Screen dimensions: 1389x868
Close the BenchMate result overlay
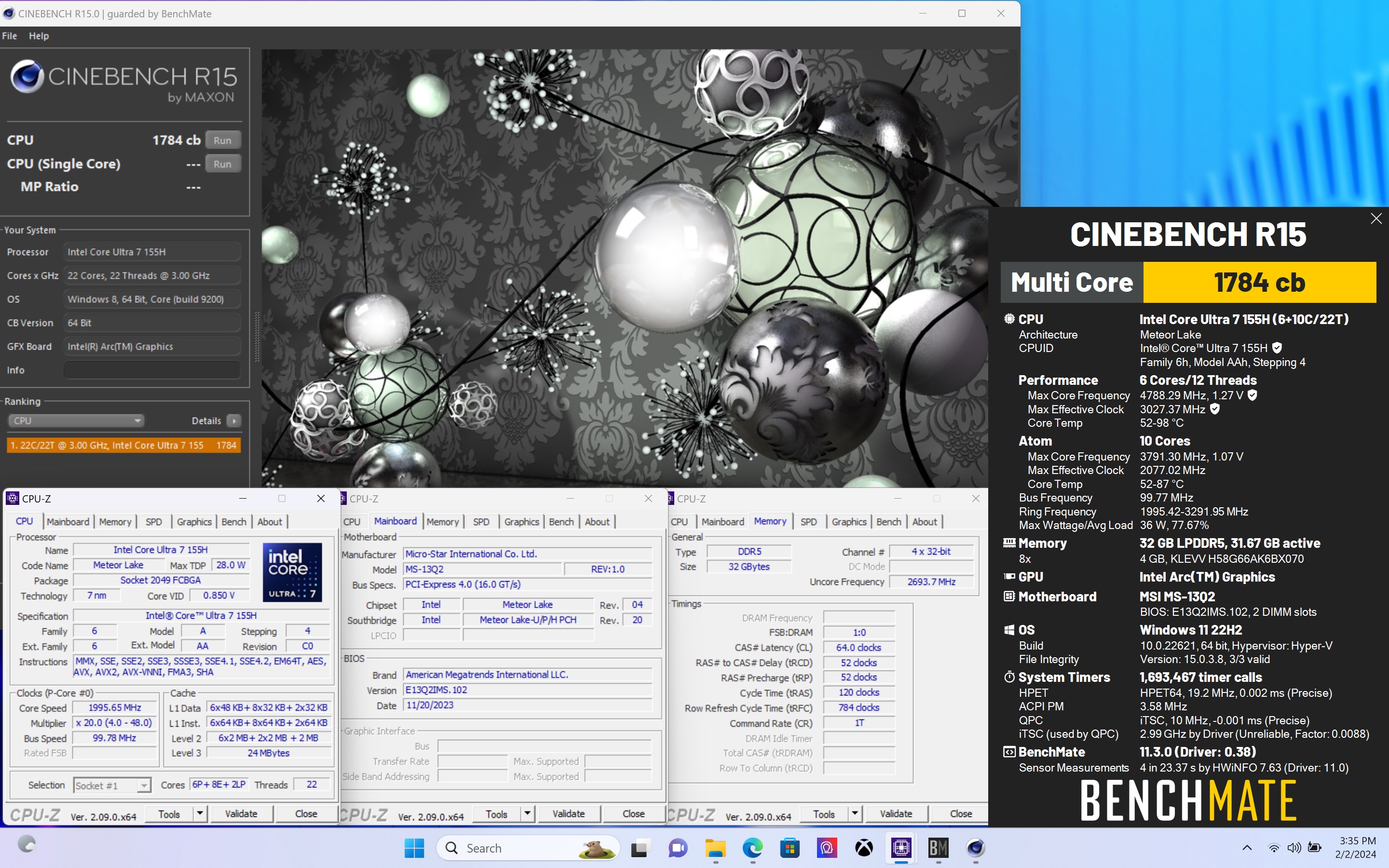1376,219
